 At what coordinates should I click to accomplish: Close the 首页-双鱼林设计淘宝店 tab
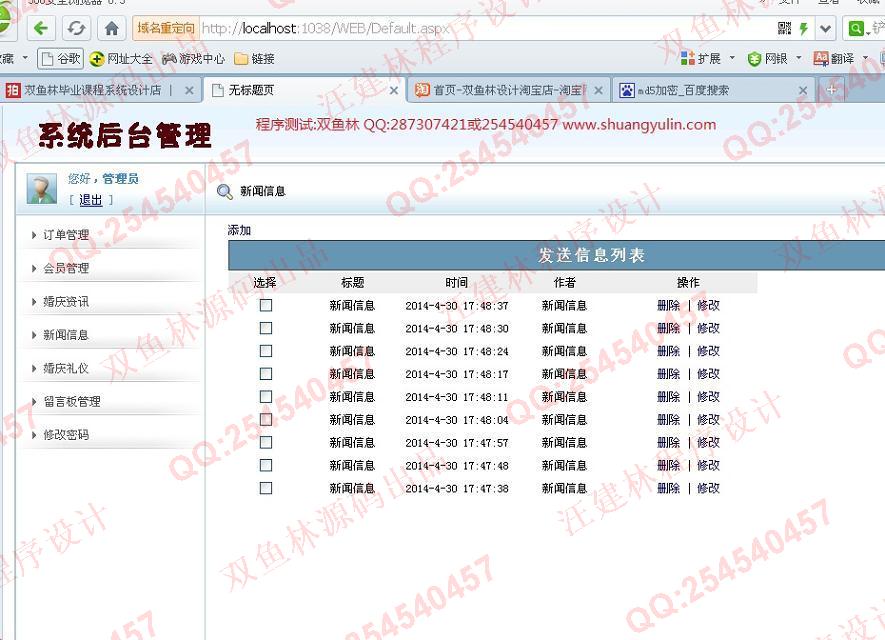pyautogui.click(x=598, y=90)
